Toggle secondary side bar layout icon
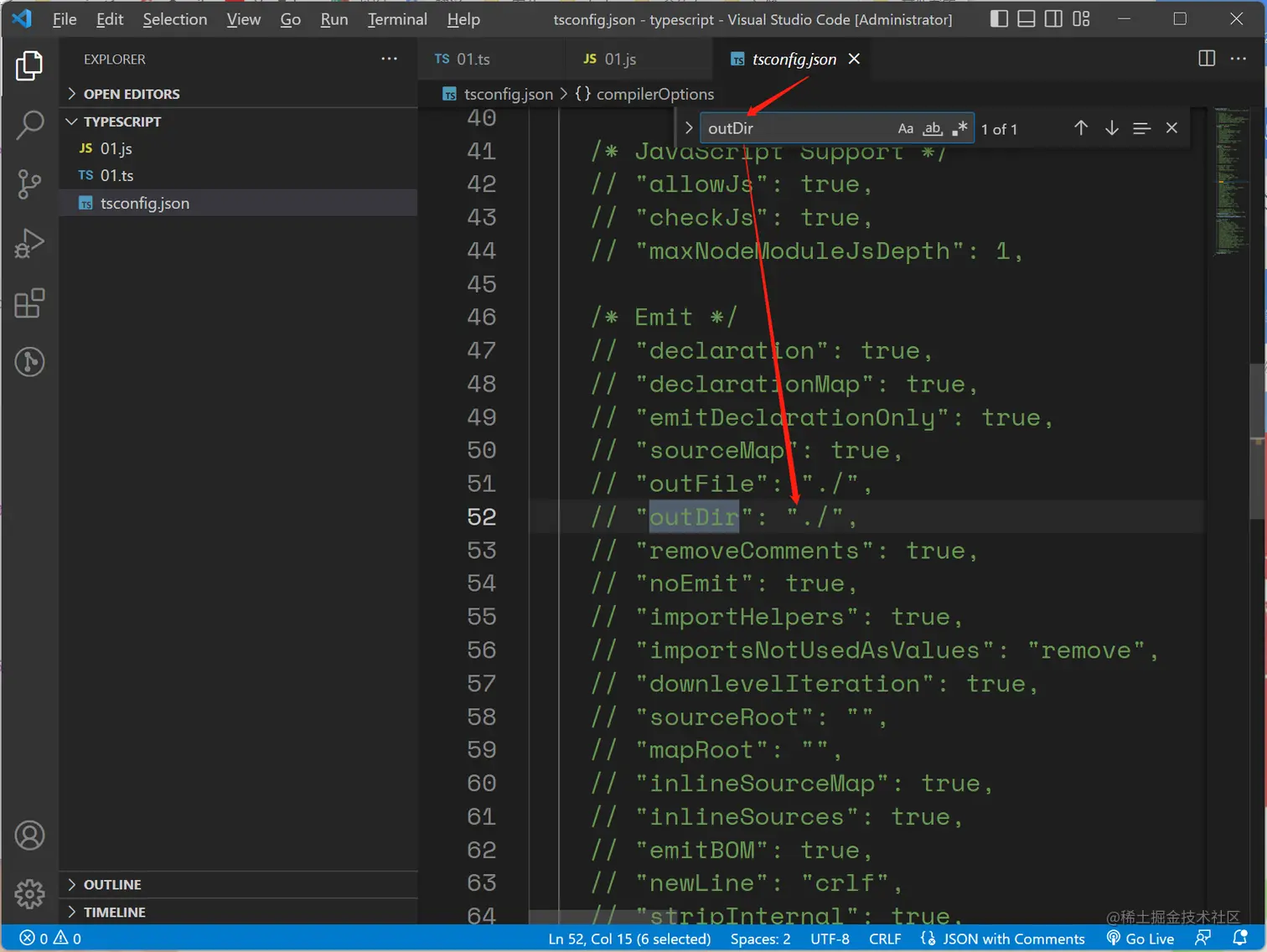 click(x=1054, y=18)
